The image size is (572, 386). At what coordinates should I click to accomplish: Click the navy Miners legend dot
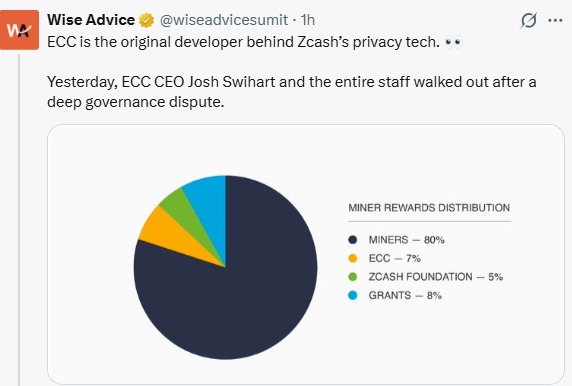352,240
